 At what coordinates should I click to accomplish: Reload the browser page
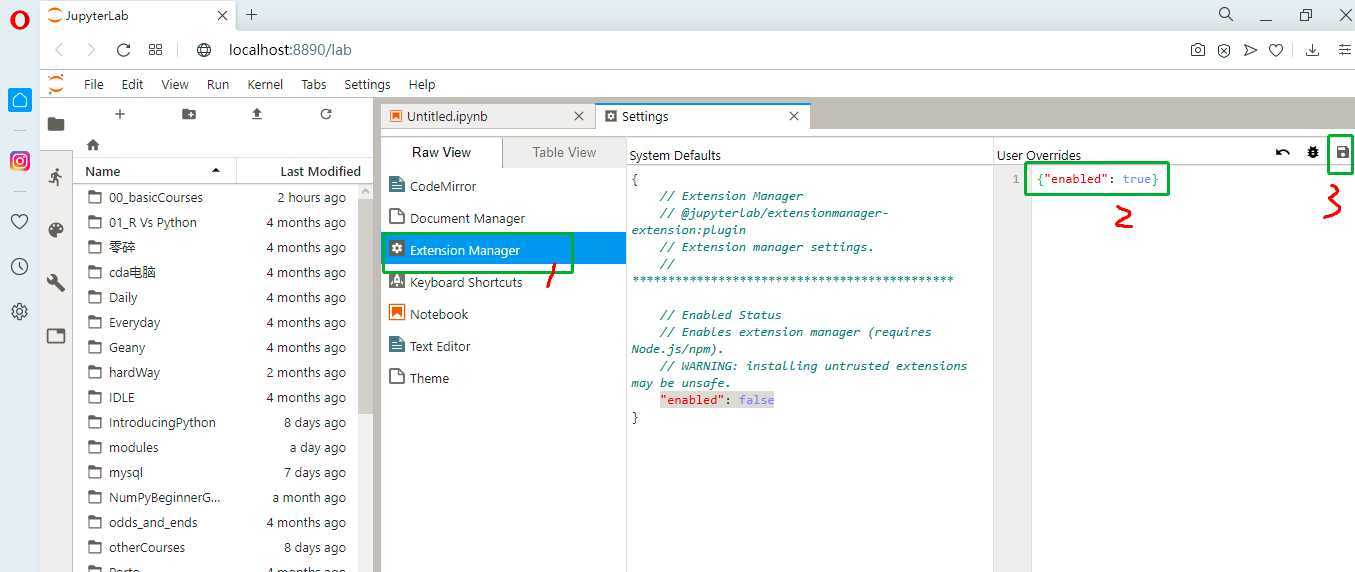(123, 50)
